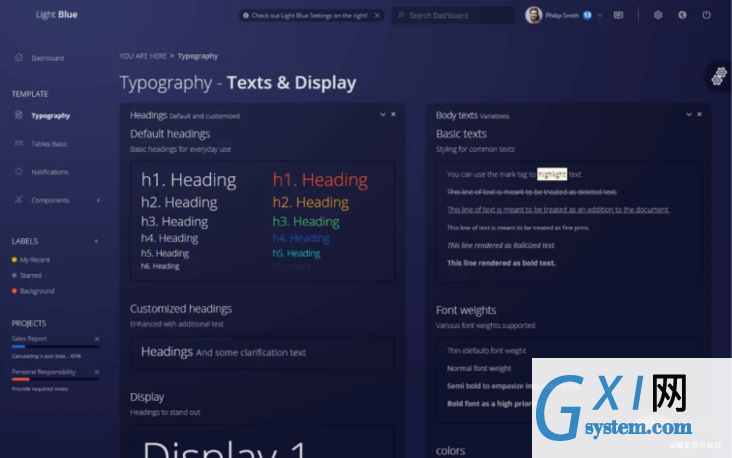This screenshot has height=458, width=732.
Task: Open theme settings cog tab
Action: click(x=719, y=76)
